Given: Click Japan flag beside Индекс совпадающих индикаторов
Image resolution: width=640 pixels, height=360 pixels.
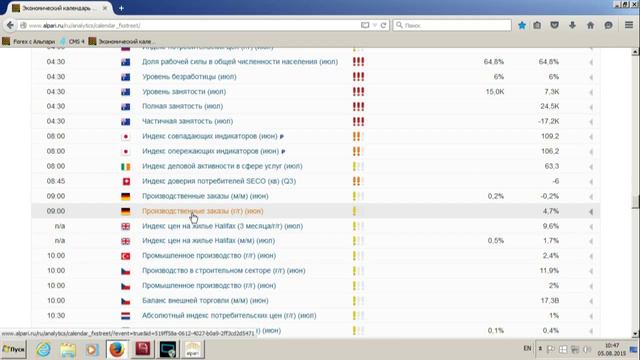Looking at the screenshot, I should pos(126,137).
